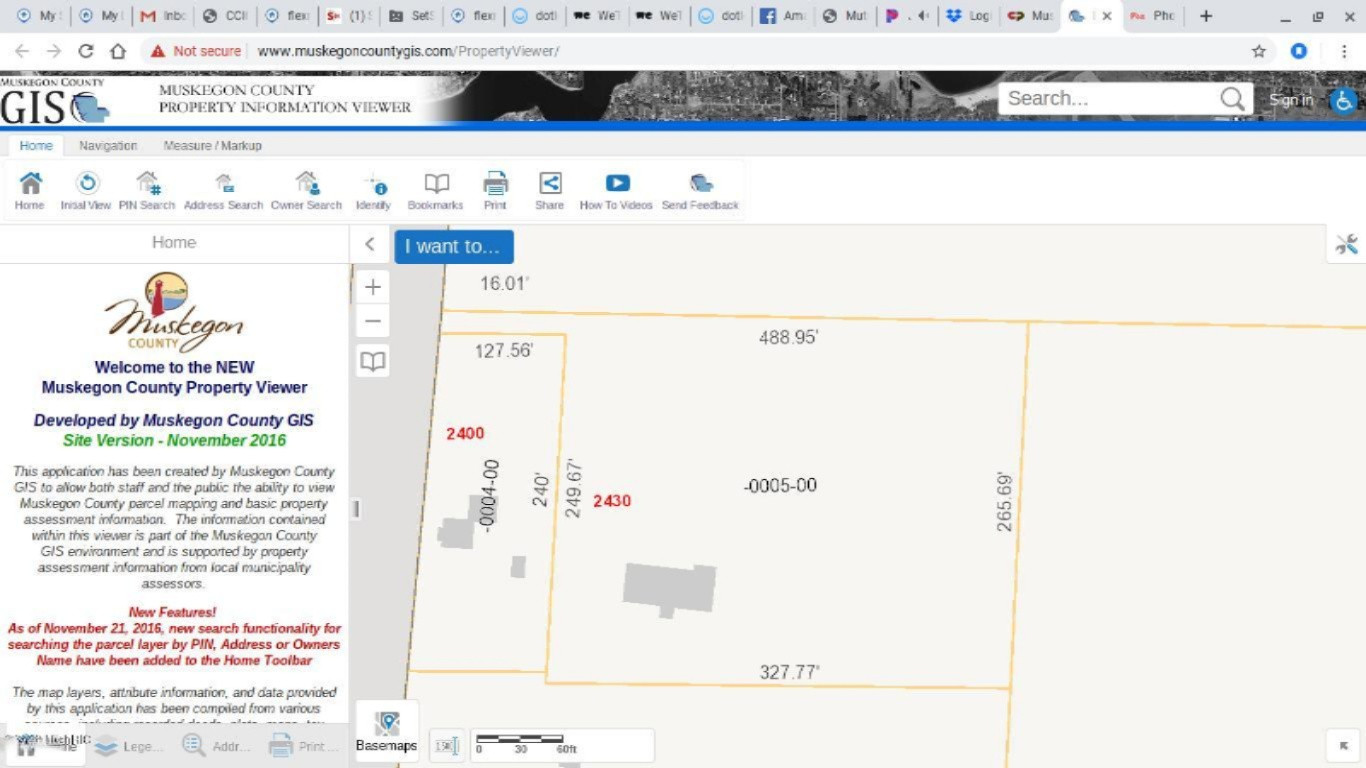Reload the browser page
1366x768 pixels.
pos(86,51)
